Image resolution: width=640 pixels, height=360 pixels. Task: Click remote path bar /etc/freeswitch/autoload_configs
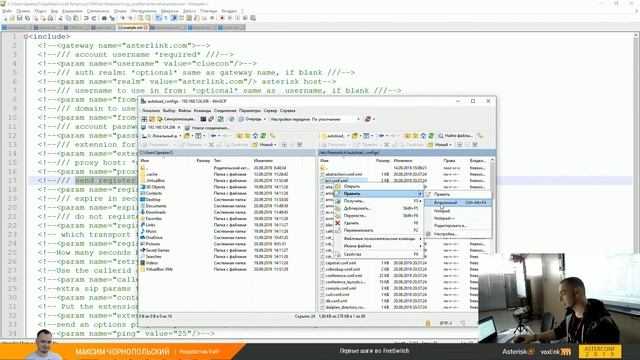point(407,153)
